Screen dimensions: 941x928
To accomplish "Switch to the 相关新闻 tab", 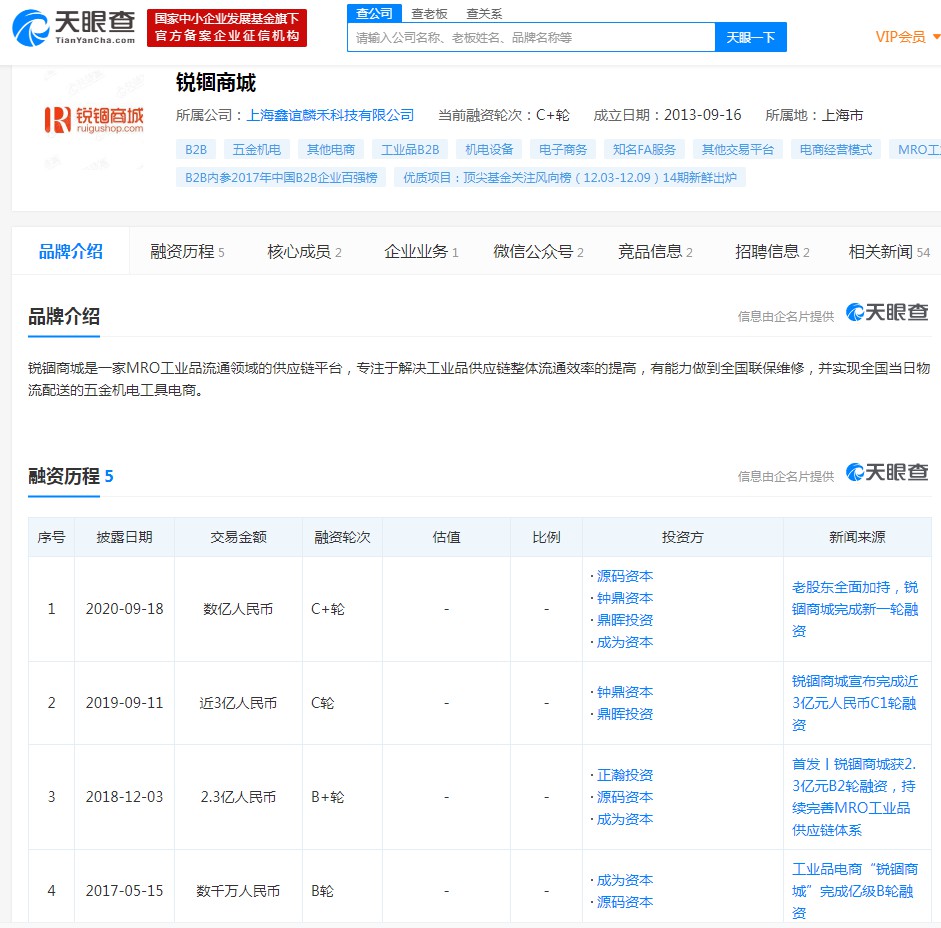I will tap(889, 252).
